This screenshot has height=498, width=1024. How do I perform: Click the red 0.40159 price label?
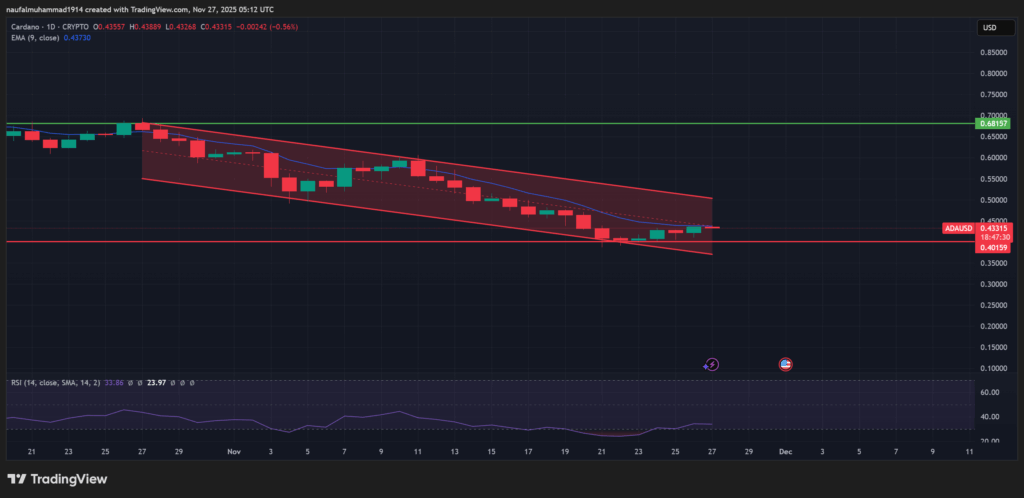pyautogui.click(x=996, y=247)
